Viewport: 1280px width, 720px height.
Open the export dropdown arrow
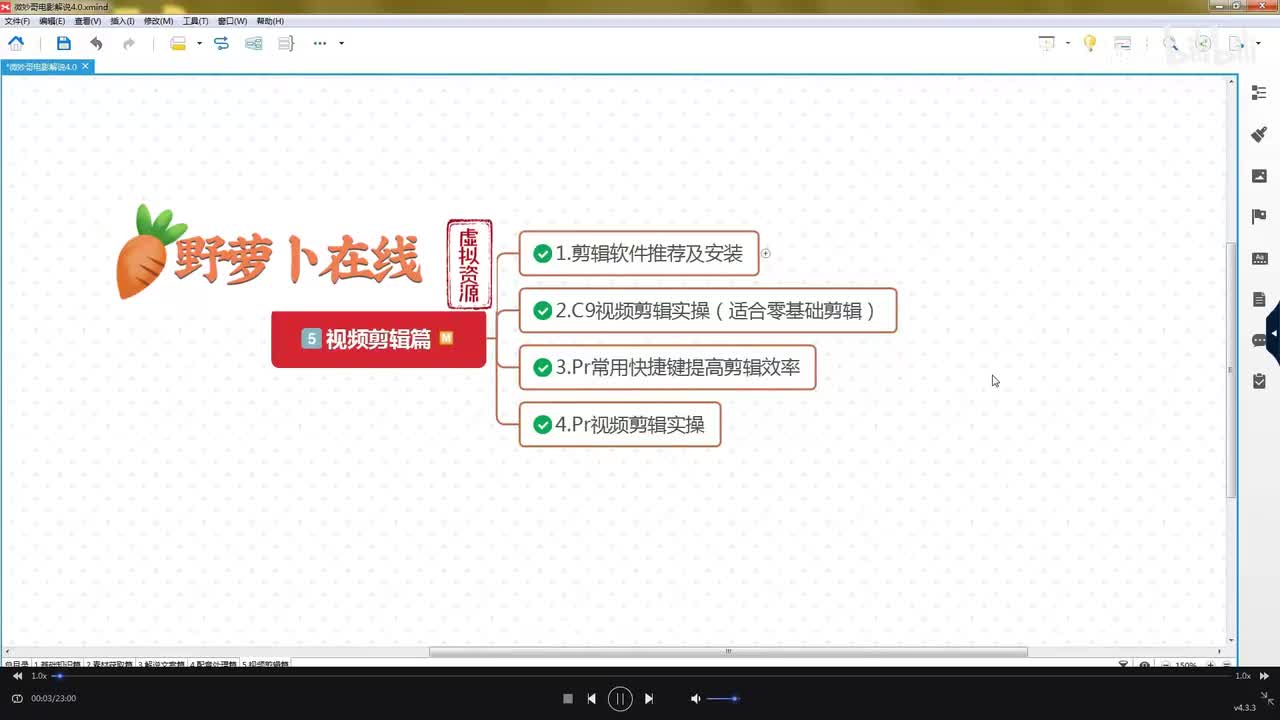tap(1258, 43)
